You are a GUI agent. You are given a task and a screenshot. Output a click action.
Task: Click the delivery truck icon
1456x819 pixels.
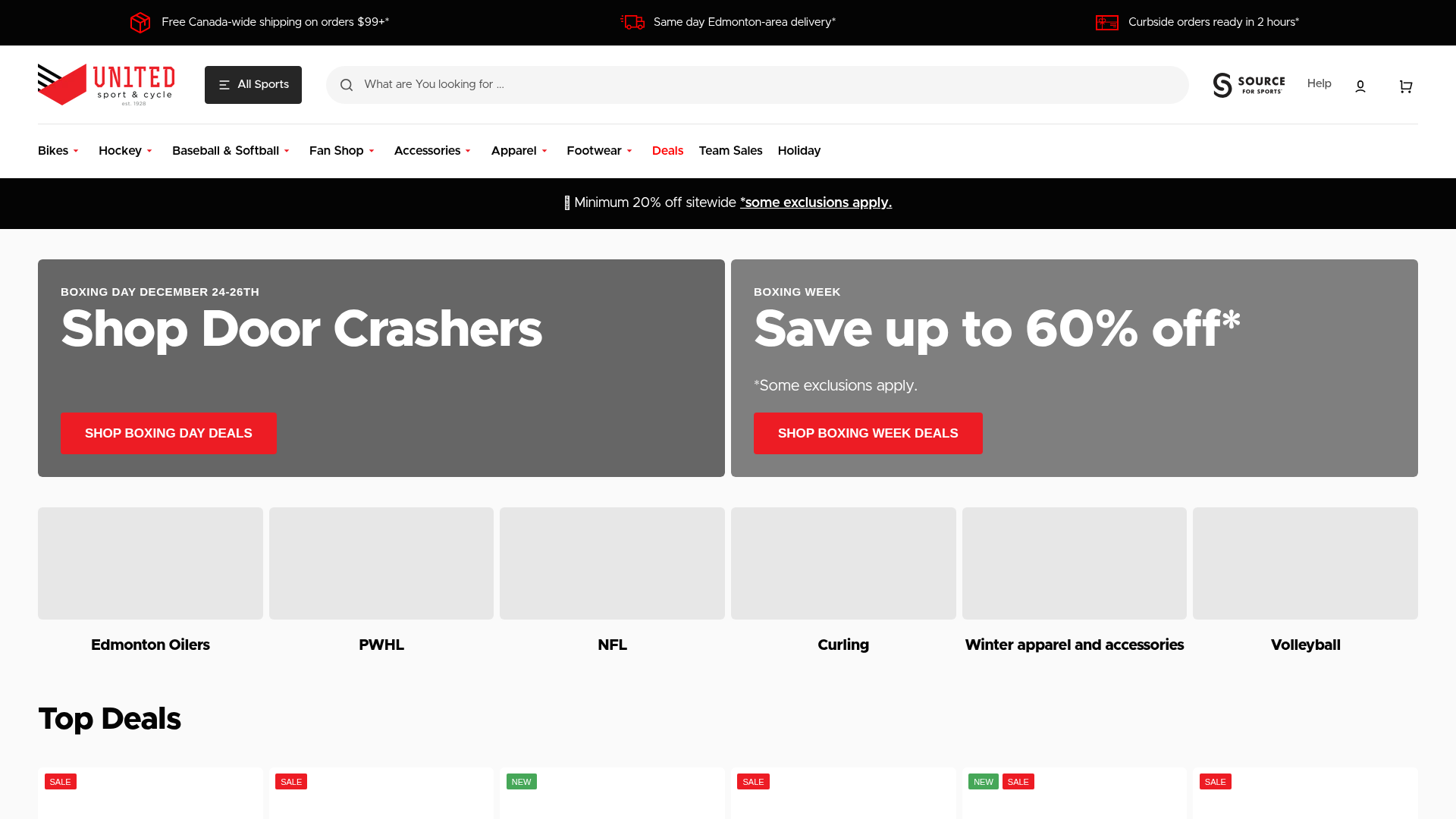point(632,22)
